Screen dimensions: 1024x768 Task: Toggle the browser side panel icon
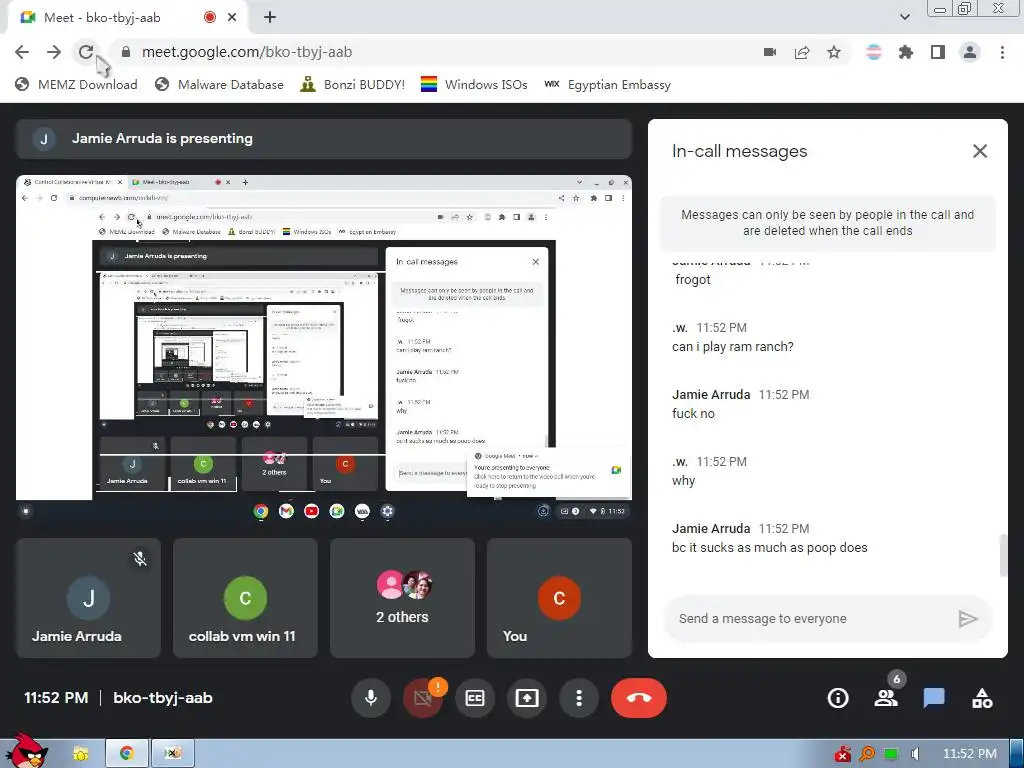(x=938, y=52)
